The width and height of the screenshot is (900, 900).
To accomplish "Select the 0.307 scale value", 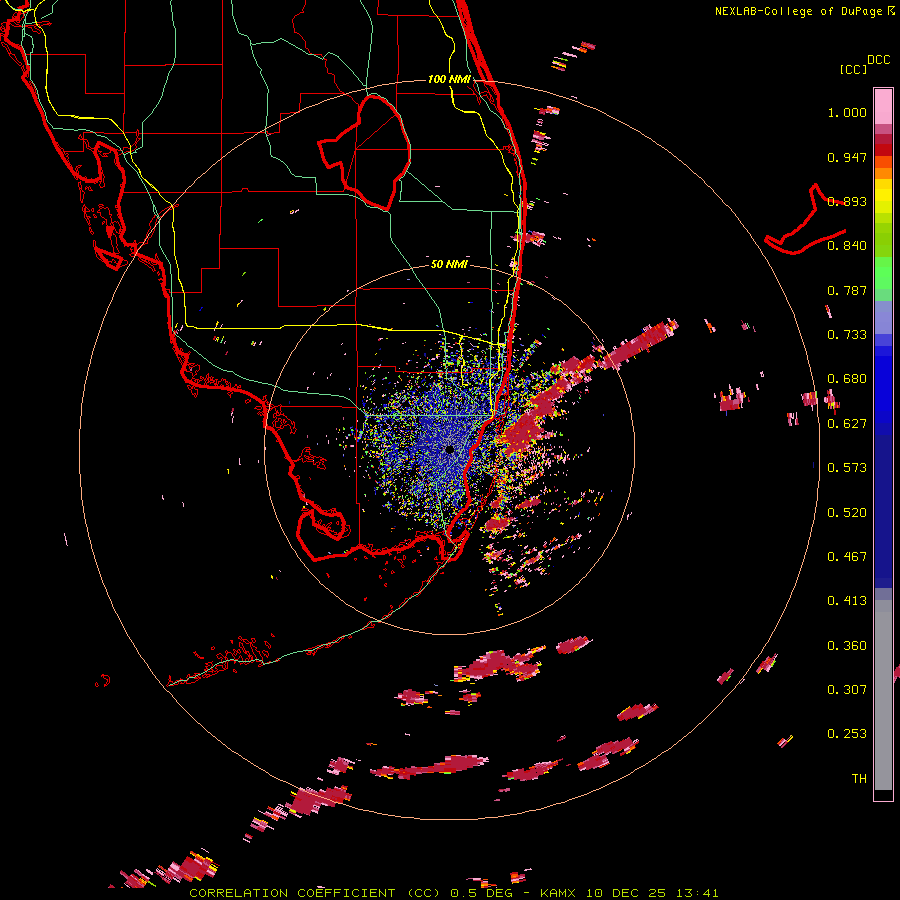I will (847, 690).
